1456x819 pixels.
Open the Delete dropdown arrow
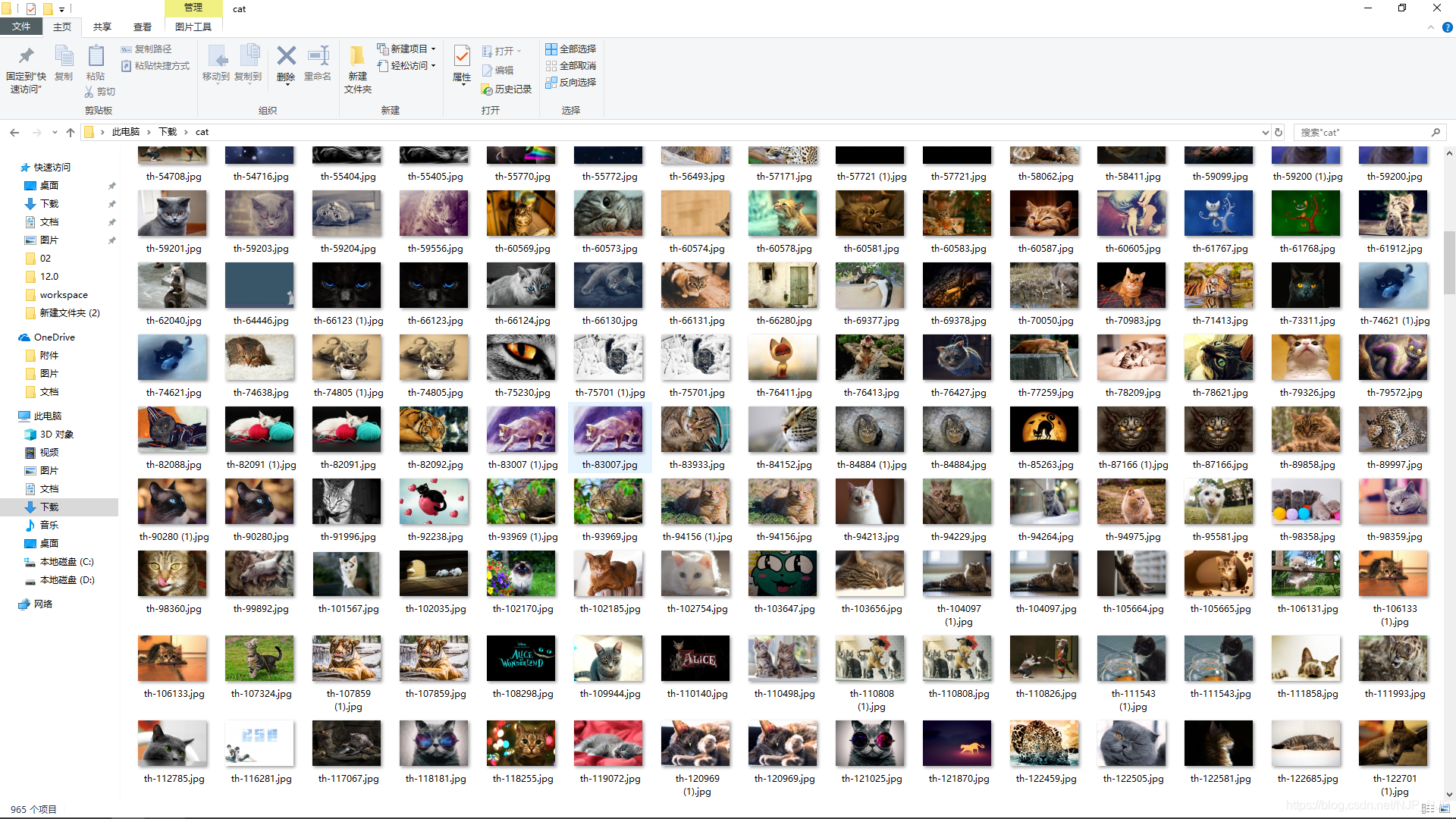286,84
